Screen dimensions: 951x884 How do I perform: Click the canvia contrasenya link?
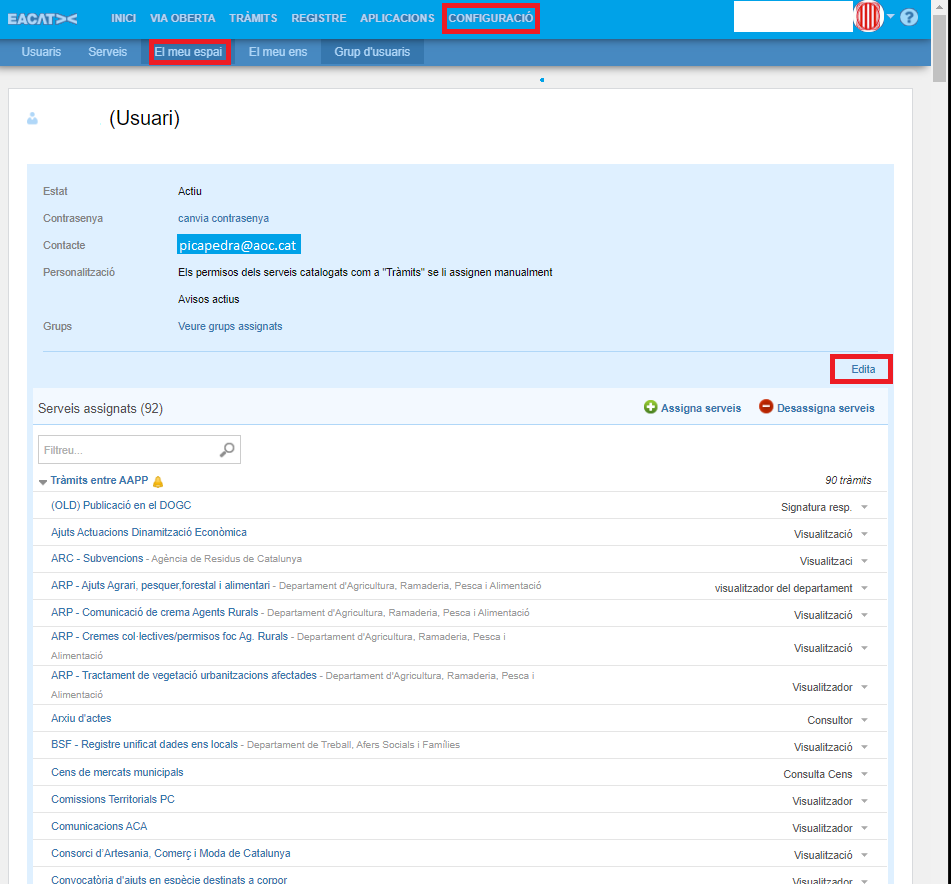click(x=223, y=218)
